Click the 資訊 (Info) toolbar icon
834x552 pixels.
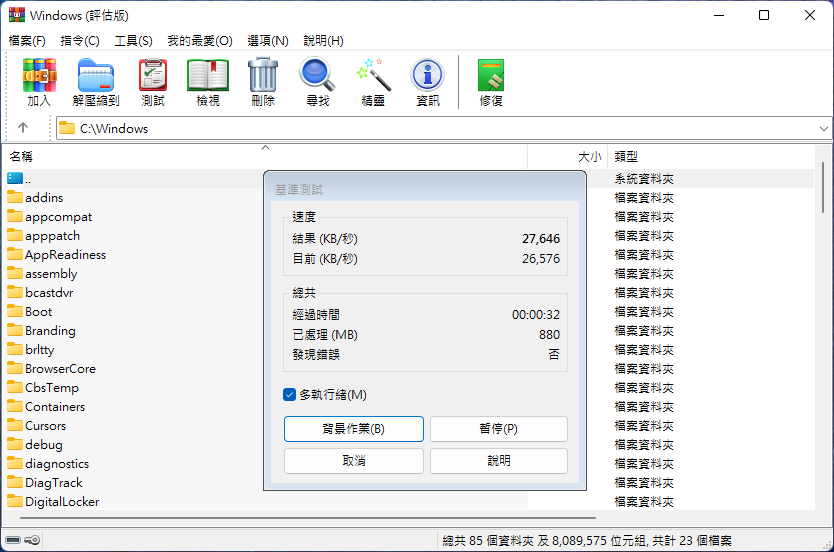[x=428, y=77]
